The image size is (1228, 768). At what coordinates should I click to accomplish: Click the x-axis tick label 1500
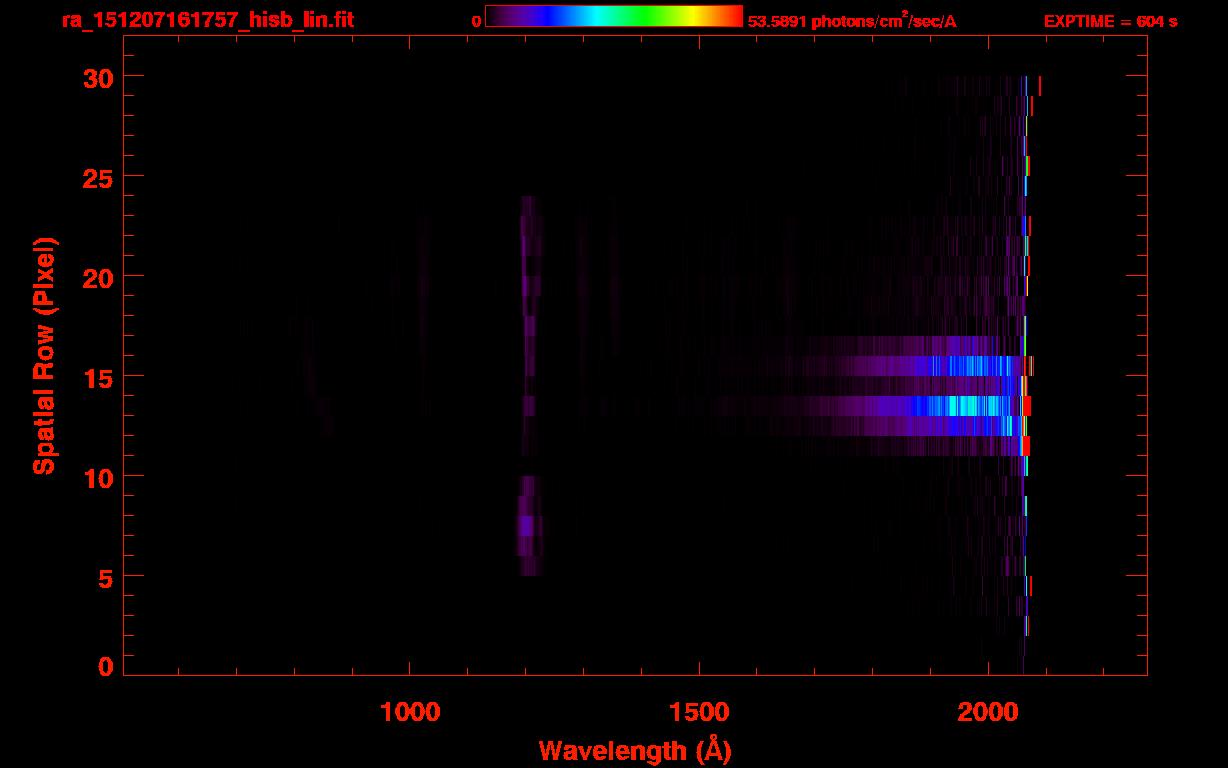click(699, 712)
